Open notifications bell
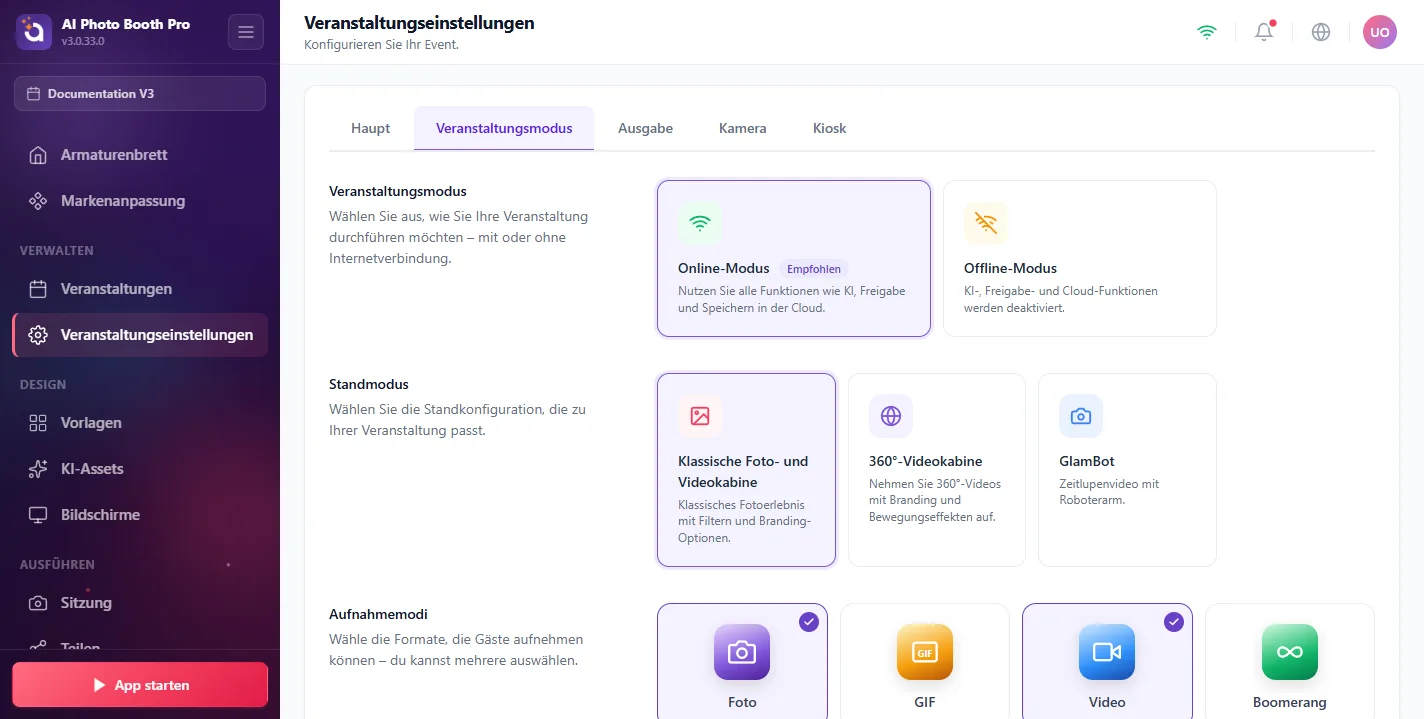Screen dimensions: 1424x719 (1264, 32)
